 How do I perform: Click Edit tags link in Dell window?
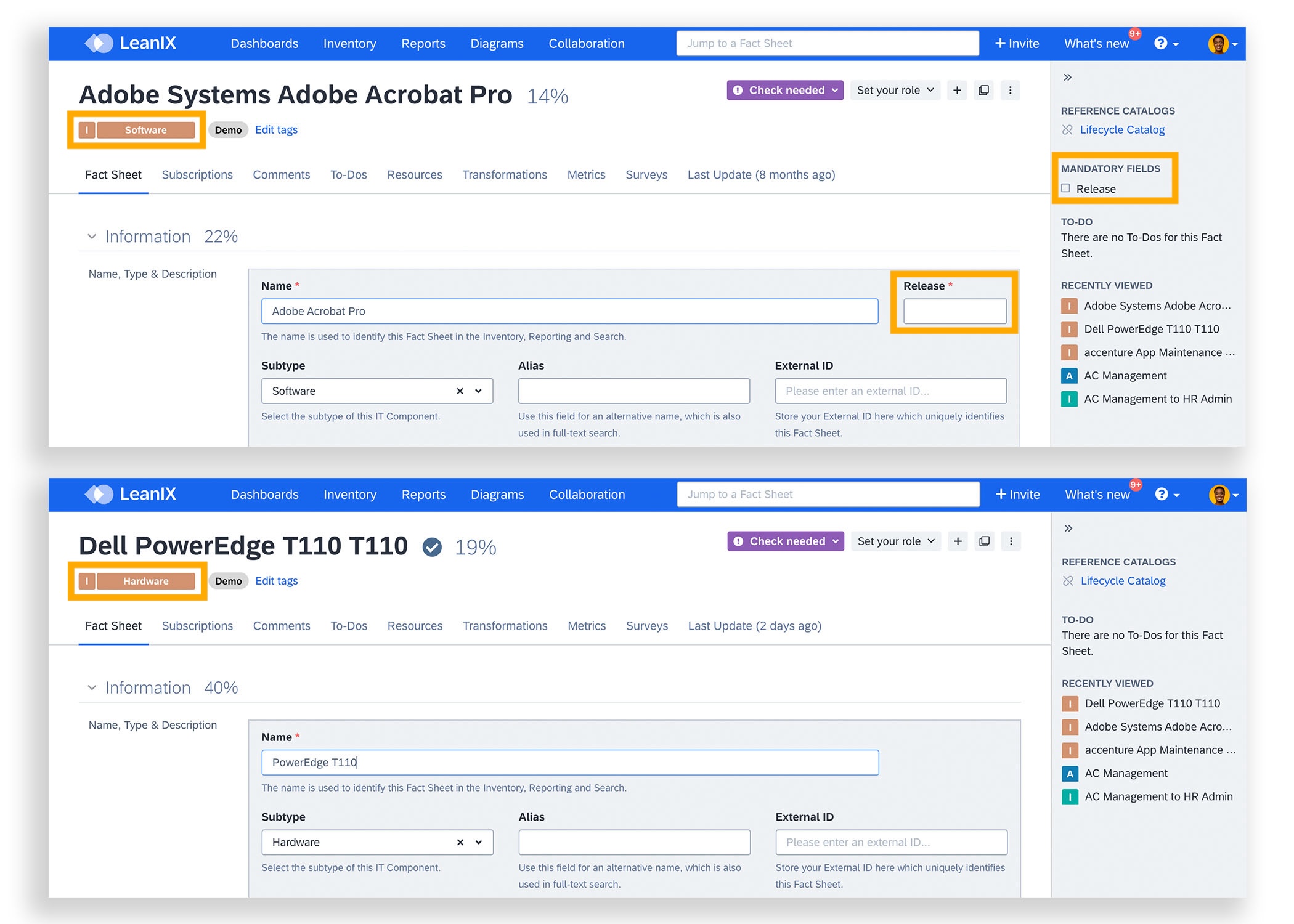pyautogui.click(x=276, y=581)
